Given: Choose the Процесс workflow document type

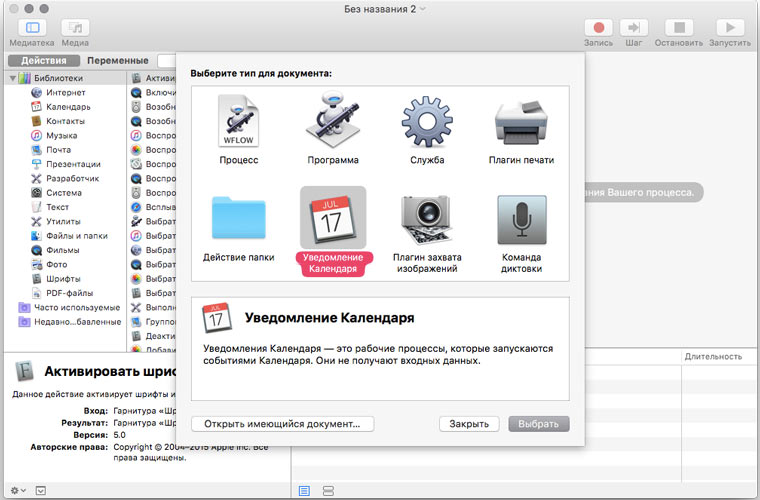Looking at the screenshot, I should [x=238, y=129].
